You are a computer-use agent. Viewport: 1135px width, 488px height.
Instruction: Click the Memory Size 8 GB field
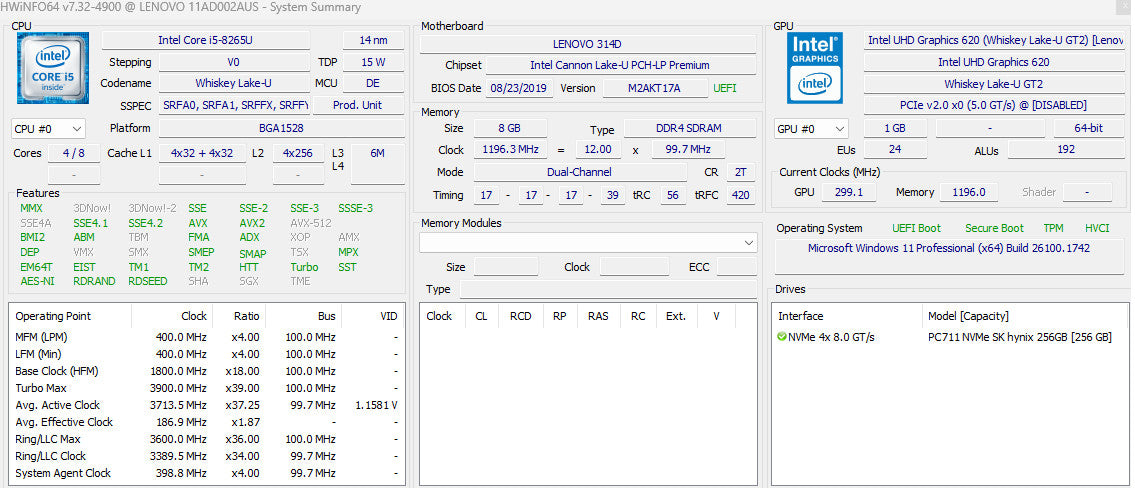coord(510,128)
